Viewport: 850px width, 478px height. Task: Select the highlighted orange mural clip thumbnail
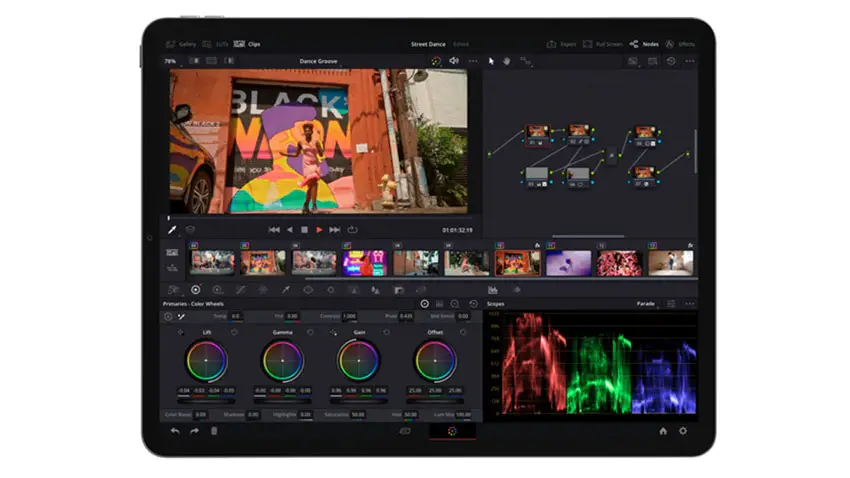[518, 263]
